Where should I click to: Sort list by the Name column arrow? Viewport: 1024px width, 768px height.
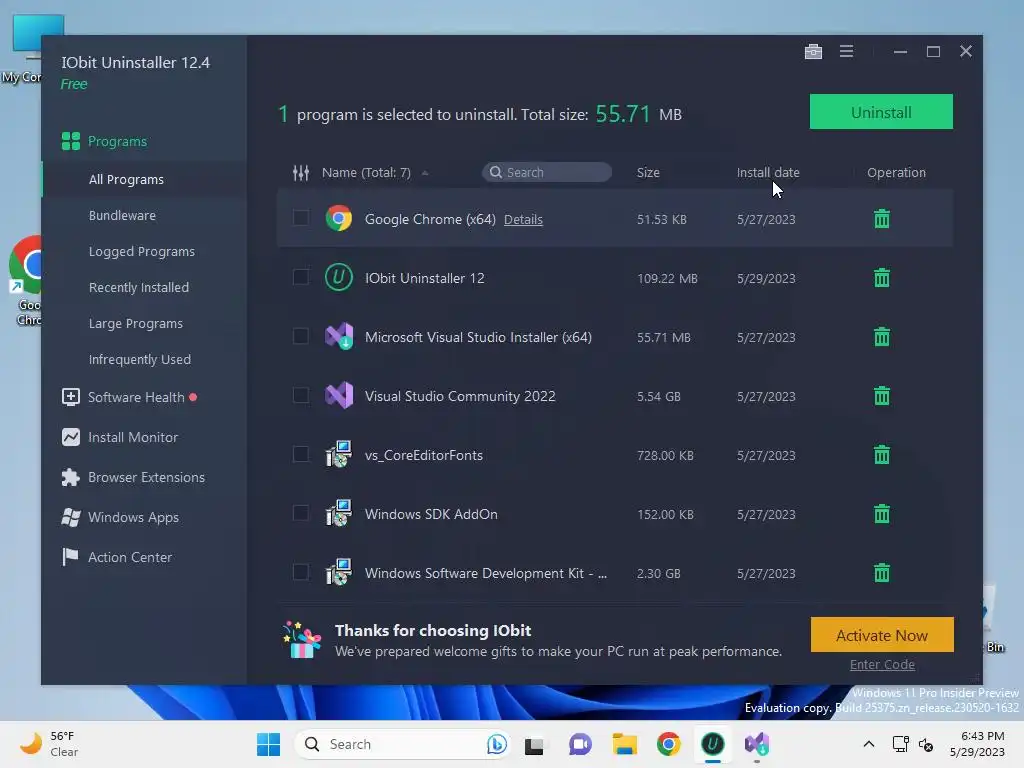425,173
